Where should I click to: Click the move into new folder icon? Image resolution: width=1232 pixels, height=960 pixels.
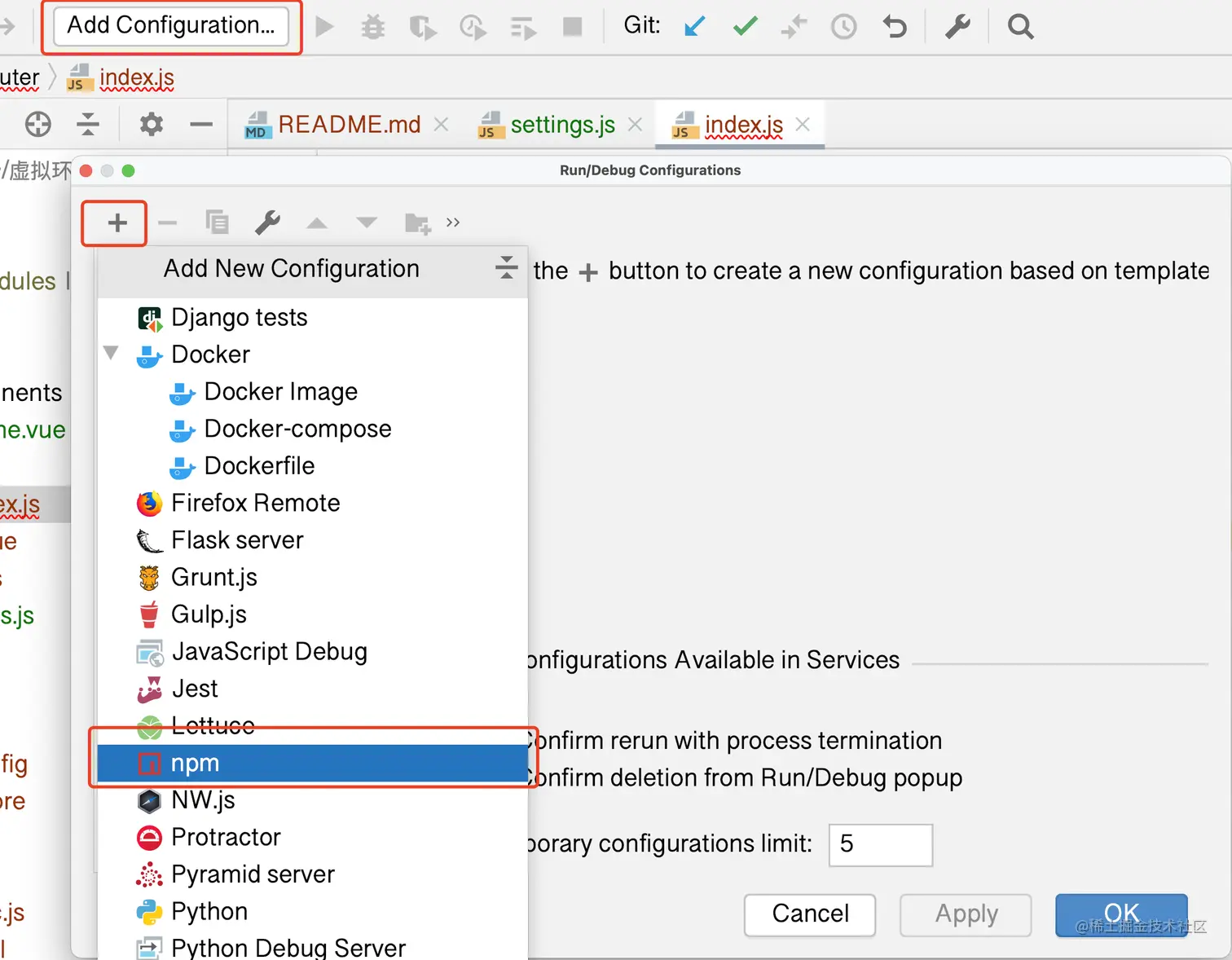(418, 223)
